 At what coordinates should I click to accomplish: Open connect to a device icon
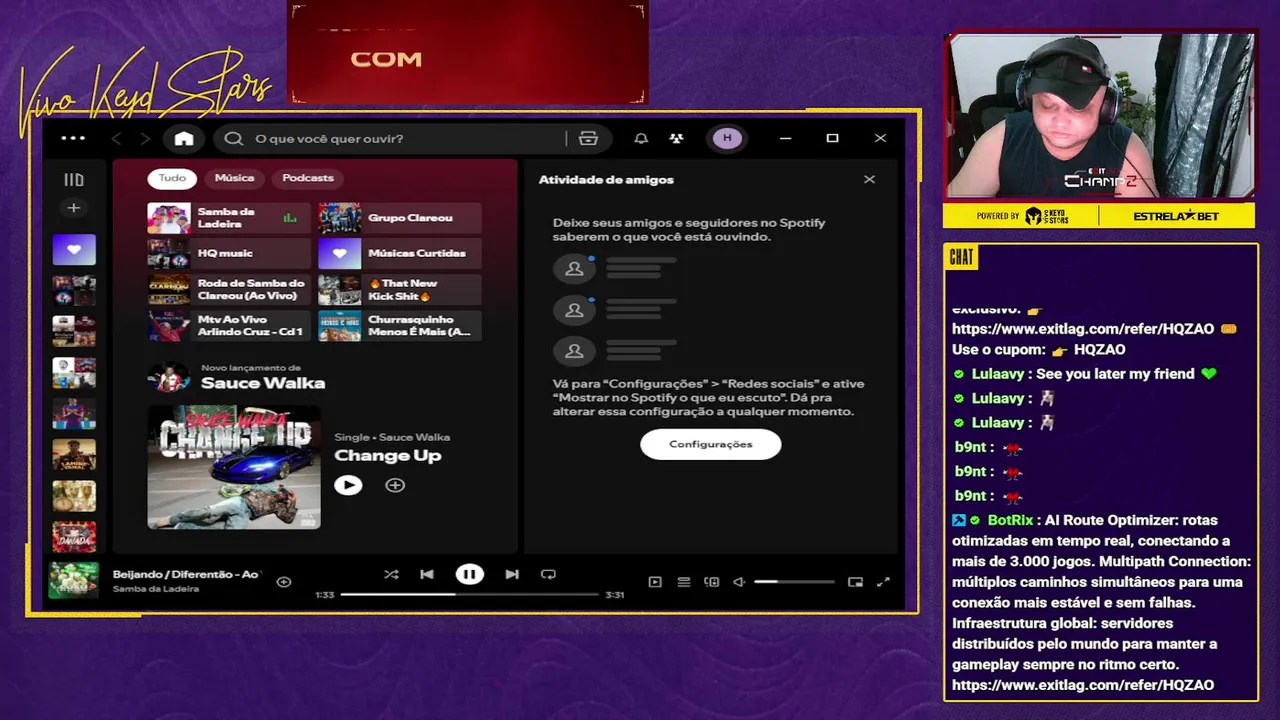(712, 582)
